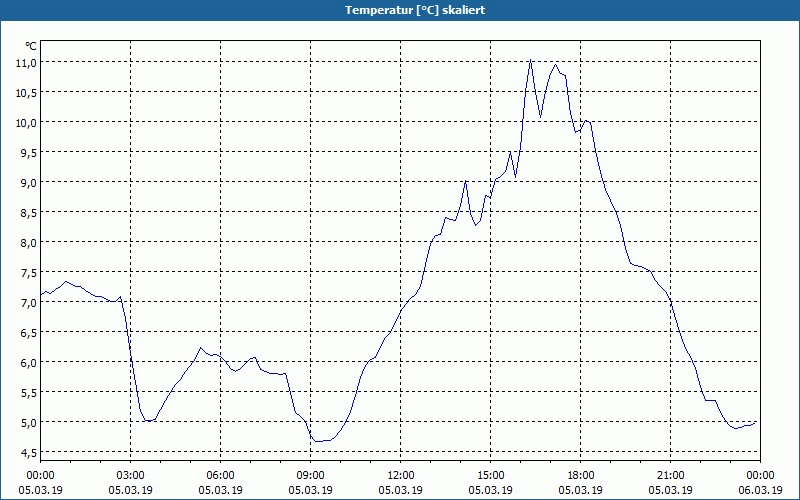The image size is (800, 500).
Task: Click the 15:00 time axis label
Action: pos(491,476)
